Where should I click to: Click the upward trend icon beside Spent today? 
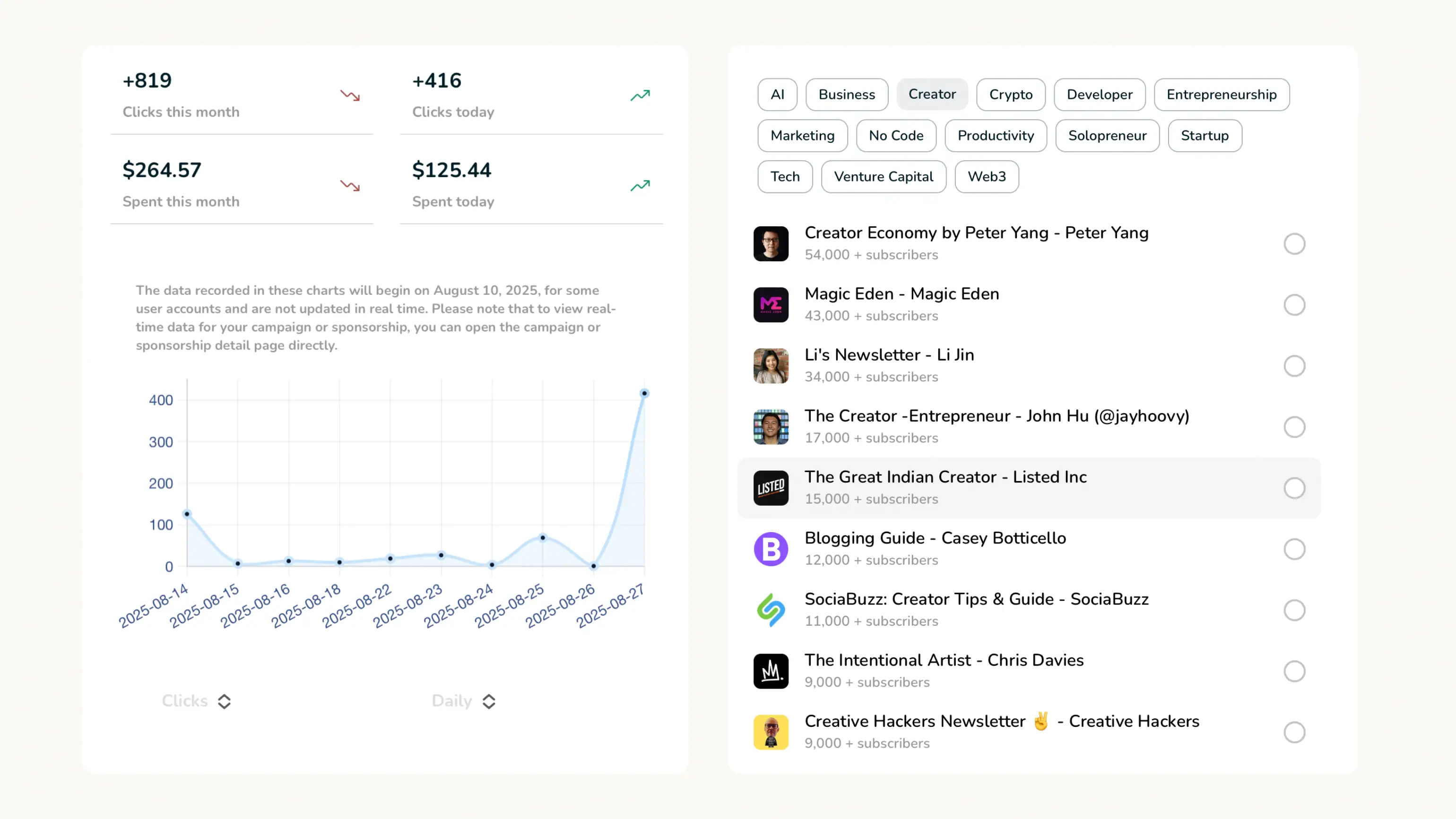coord(640,185)
